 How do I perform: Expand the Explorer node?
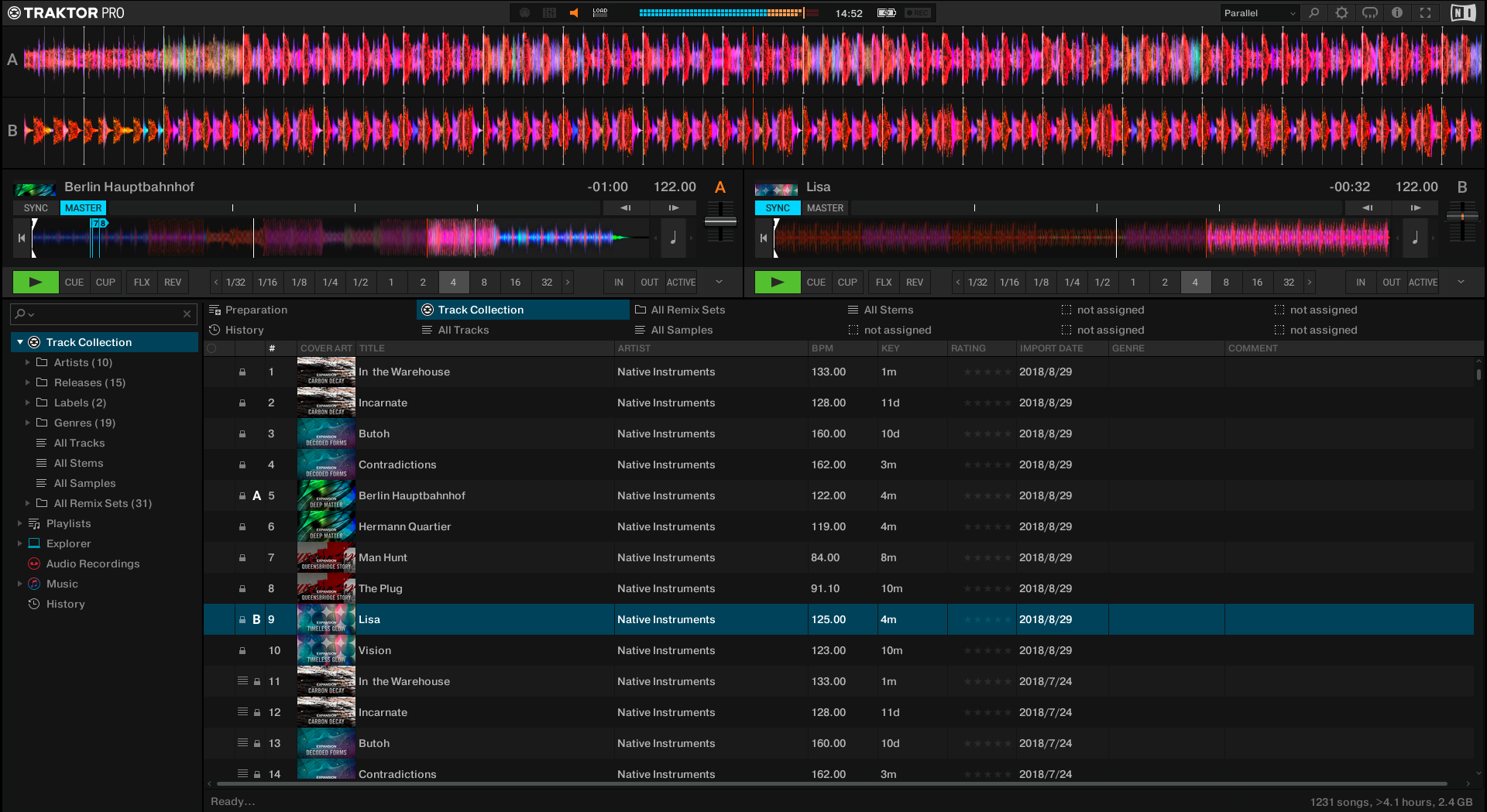(x=20, y=544)
